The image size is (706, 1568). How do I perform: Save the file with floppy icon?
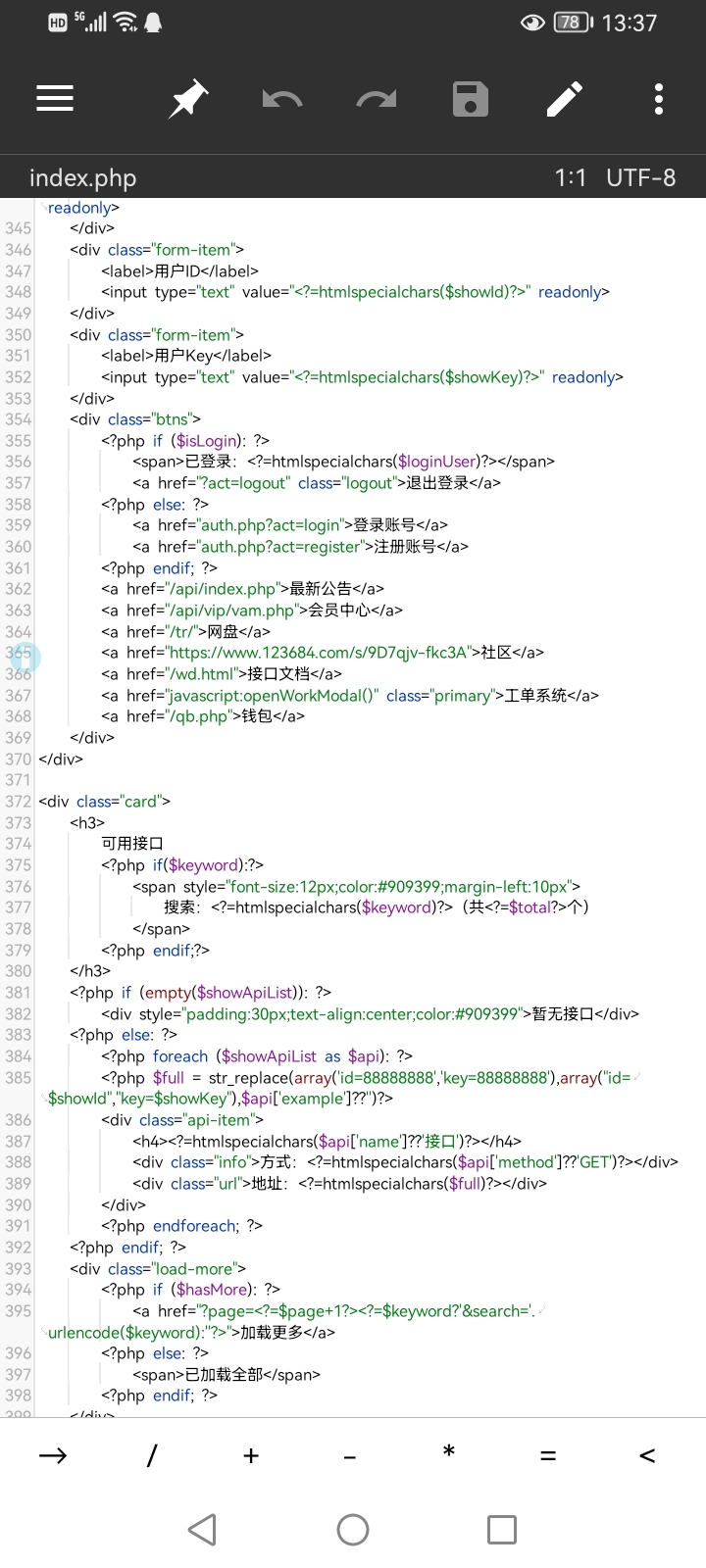(471, 99)
